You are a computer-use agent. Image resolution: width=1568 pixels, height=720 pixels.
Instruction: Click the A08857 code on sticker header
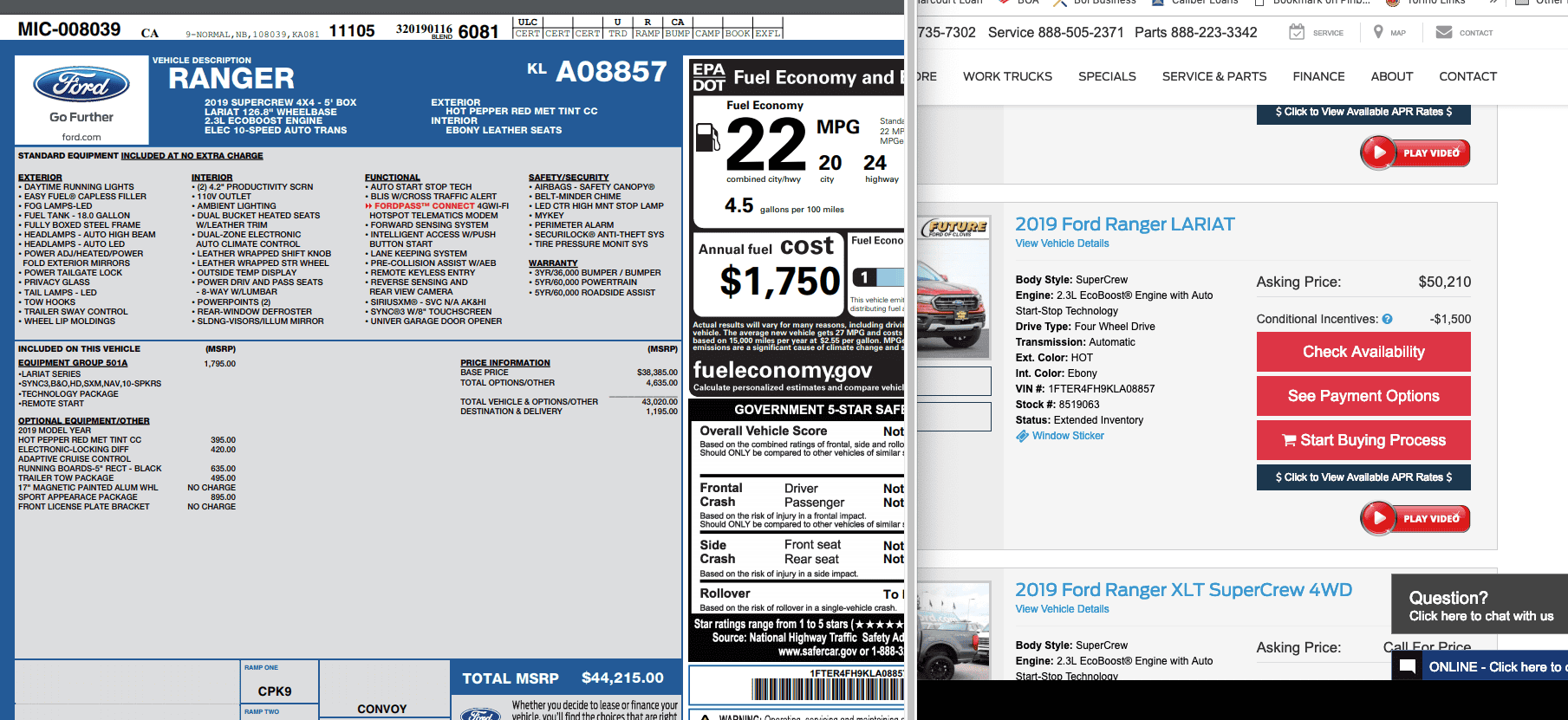pyautogui.click(x=611, y=71)
